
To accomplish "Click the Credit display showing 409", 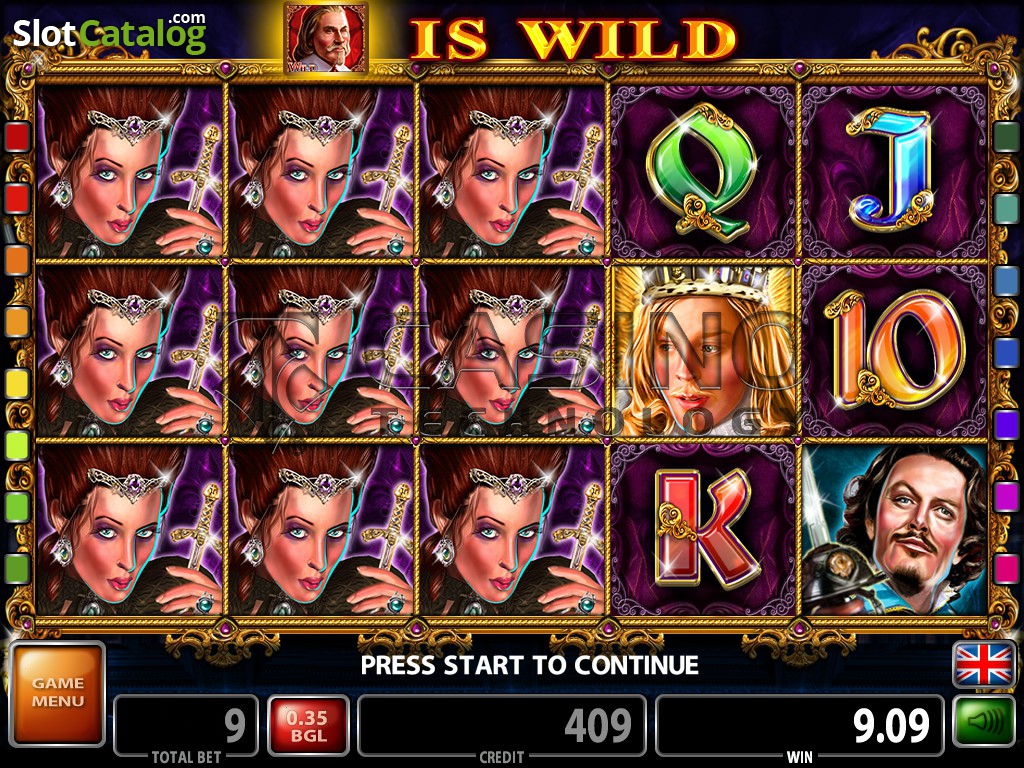I will [502, 726].
